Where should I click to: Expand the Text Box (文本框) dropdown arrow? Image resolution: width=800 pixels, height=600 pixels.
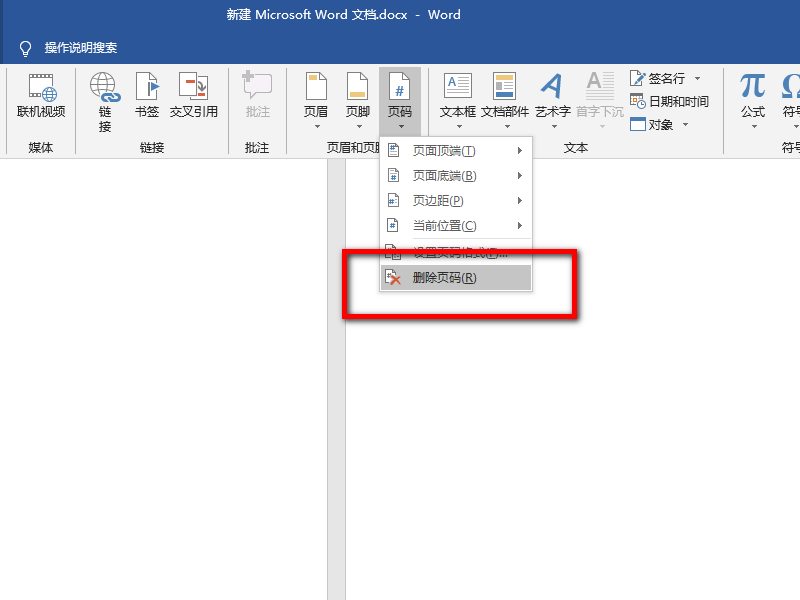click(459, 127)
